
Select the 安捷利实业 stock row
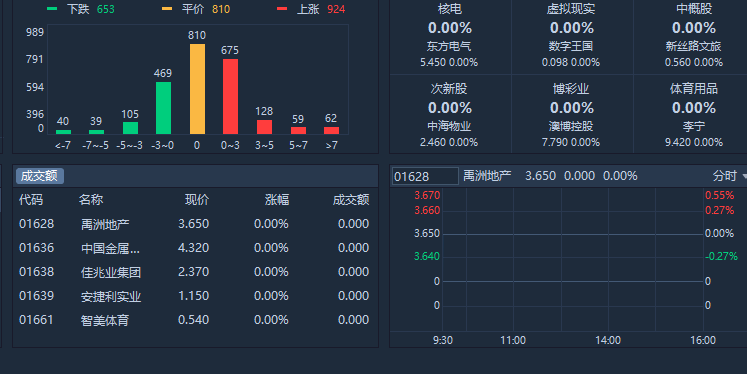195,296
